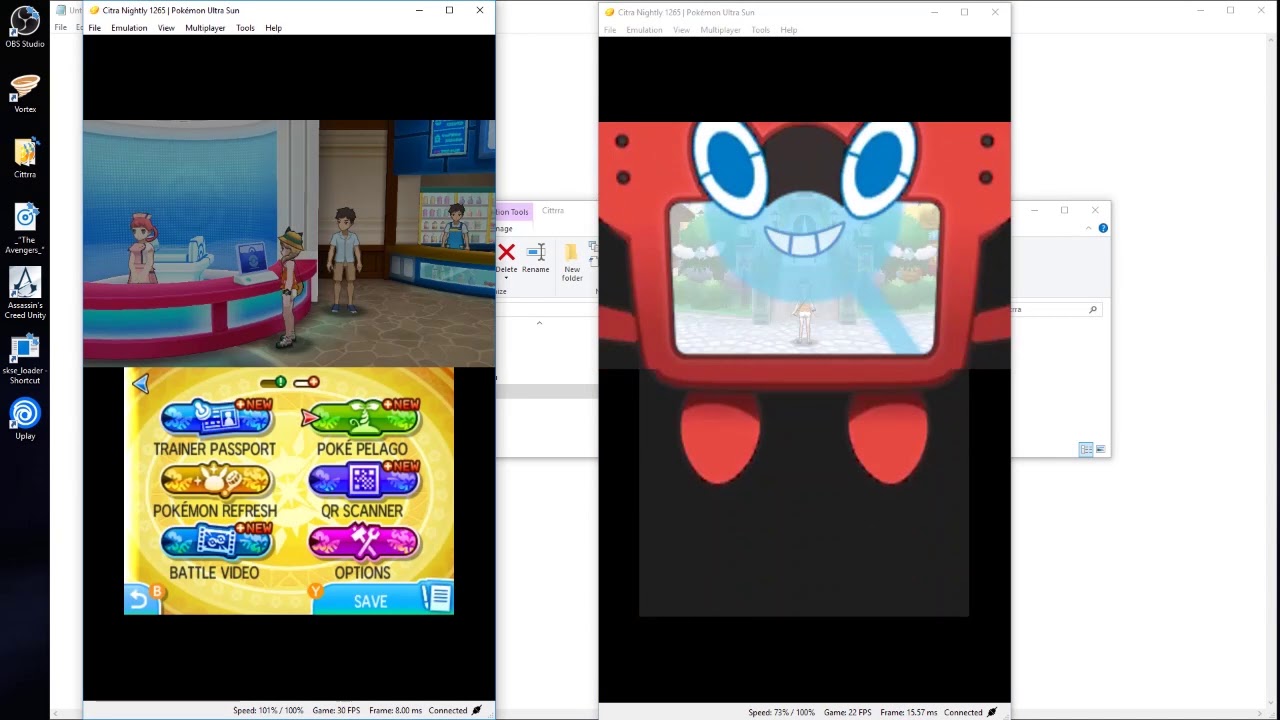Open Help menu in right Citra window

point(788,30)
